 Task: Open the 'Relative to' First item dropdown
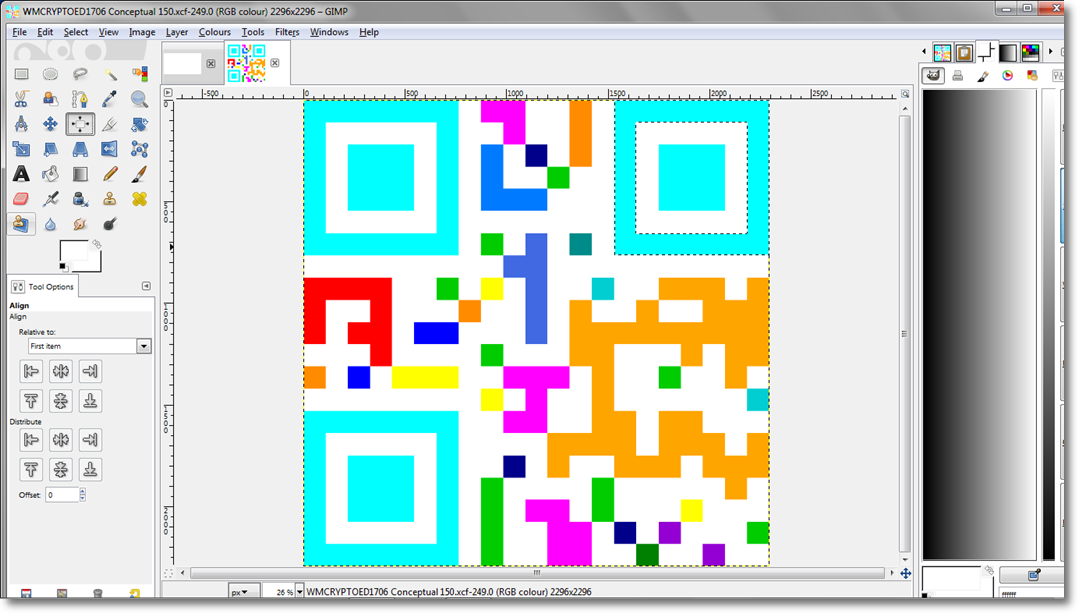tap(90, 346)
